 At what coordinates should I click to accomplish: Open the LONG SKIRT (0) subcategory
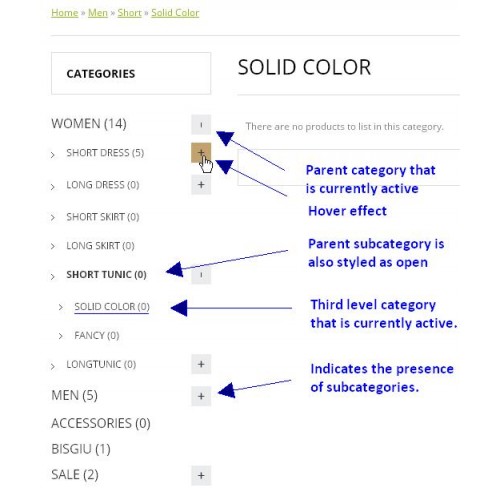pyautogui.click(x=100, y=246)
